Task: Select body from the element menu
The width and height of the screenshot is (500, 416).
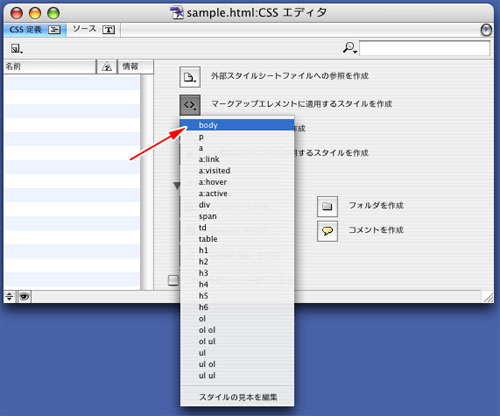Action: (x=237, y=125)
